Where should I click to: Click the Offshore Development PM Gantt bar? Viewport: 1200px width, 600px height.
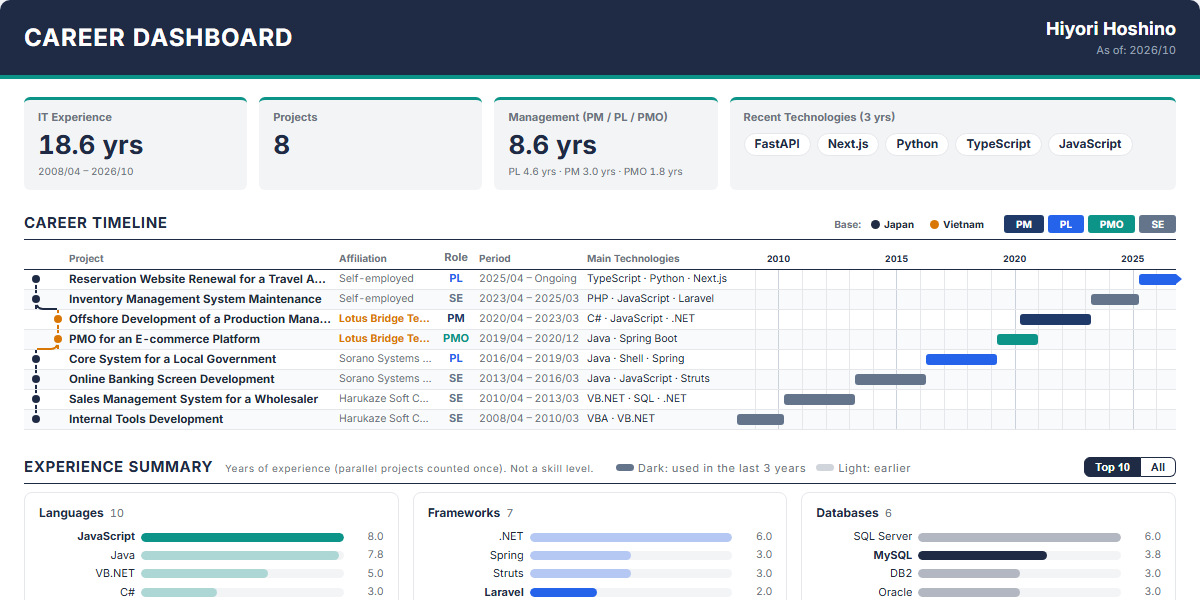1055,319
